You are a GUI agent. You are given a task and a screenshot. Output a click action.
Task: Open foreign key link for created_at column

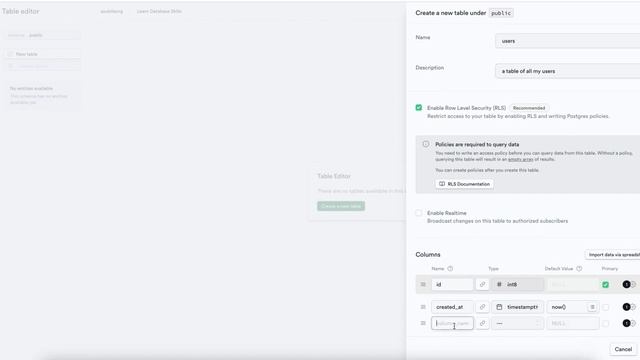pyautogui.click(x=482, y=307)
